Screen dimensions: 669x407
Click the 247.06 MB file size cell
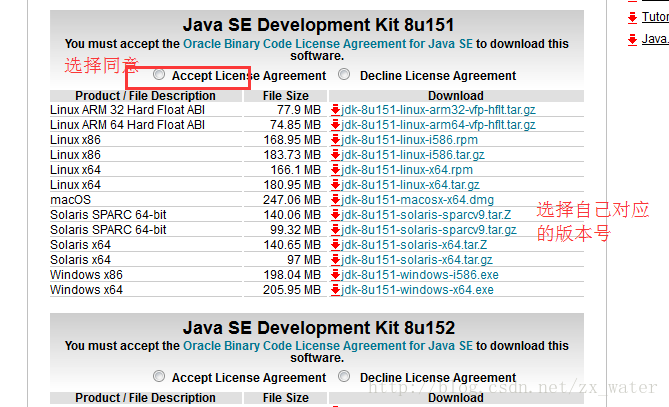[x=291, y=200]
